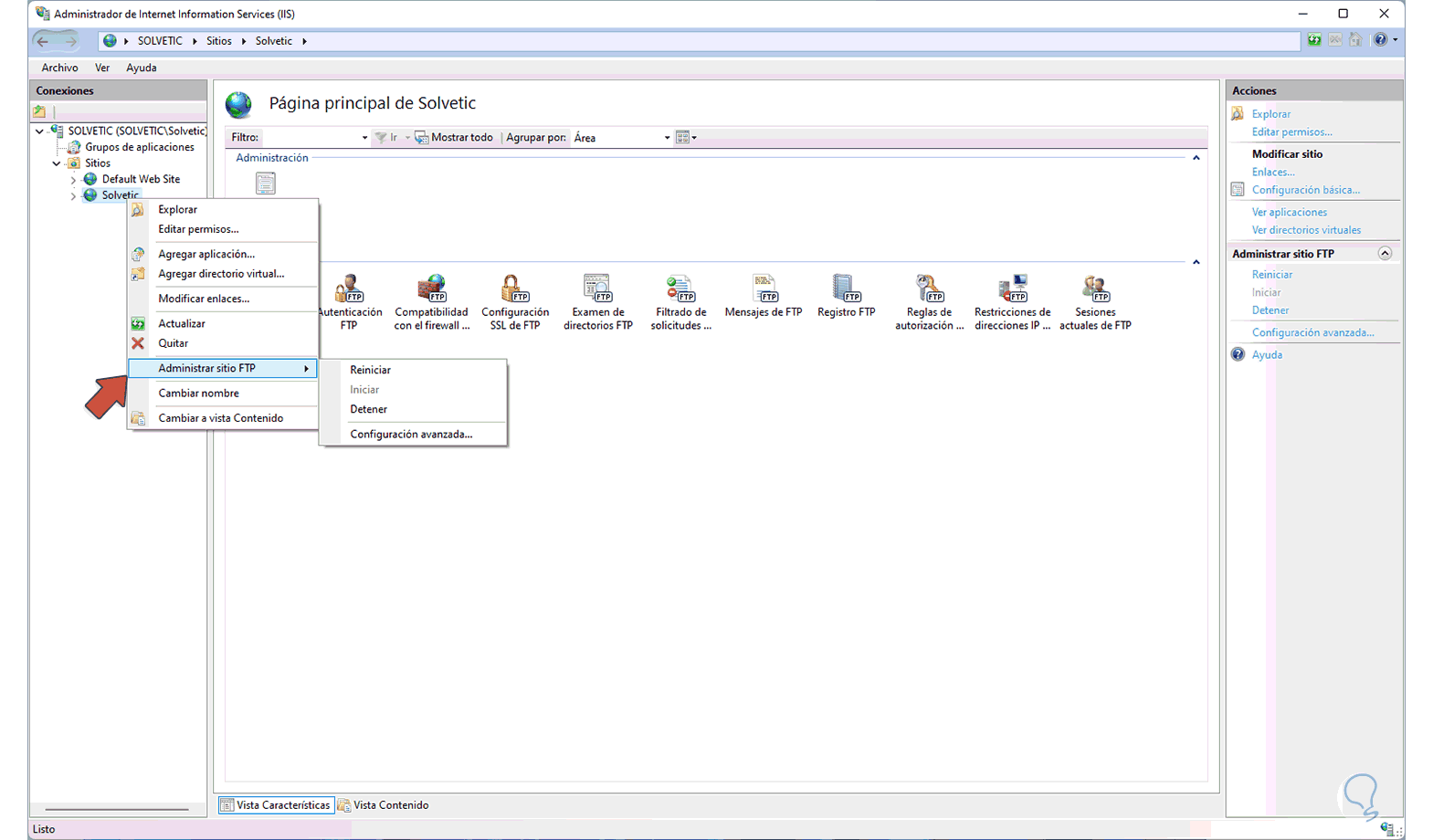This screenshot has height=840, width=1433.
Task: Click the red X Quitar icon
Action: [x=138, y=343]
